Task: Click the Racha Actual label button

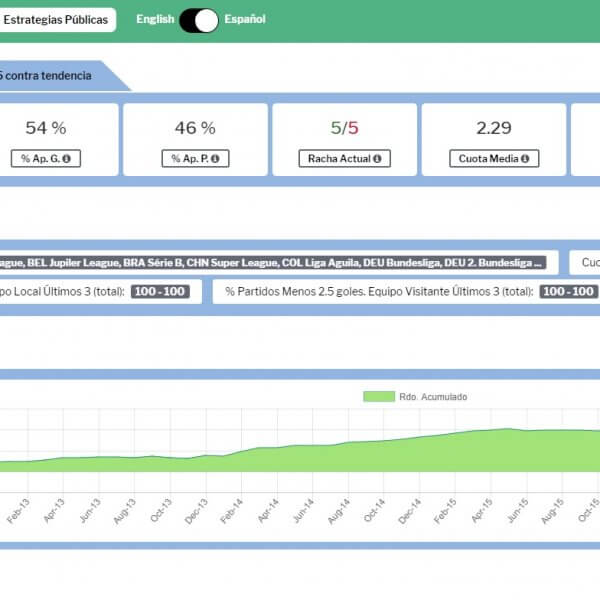Action: pos(345,158)
